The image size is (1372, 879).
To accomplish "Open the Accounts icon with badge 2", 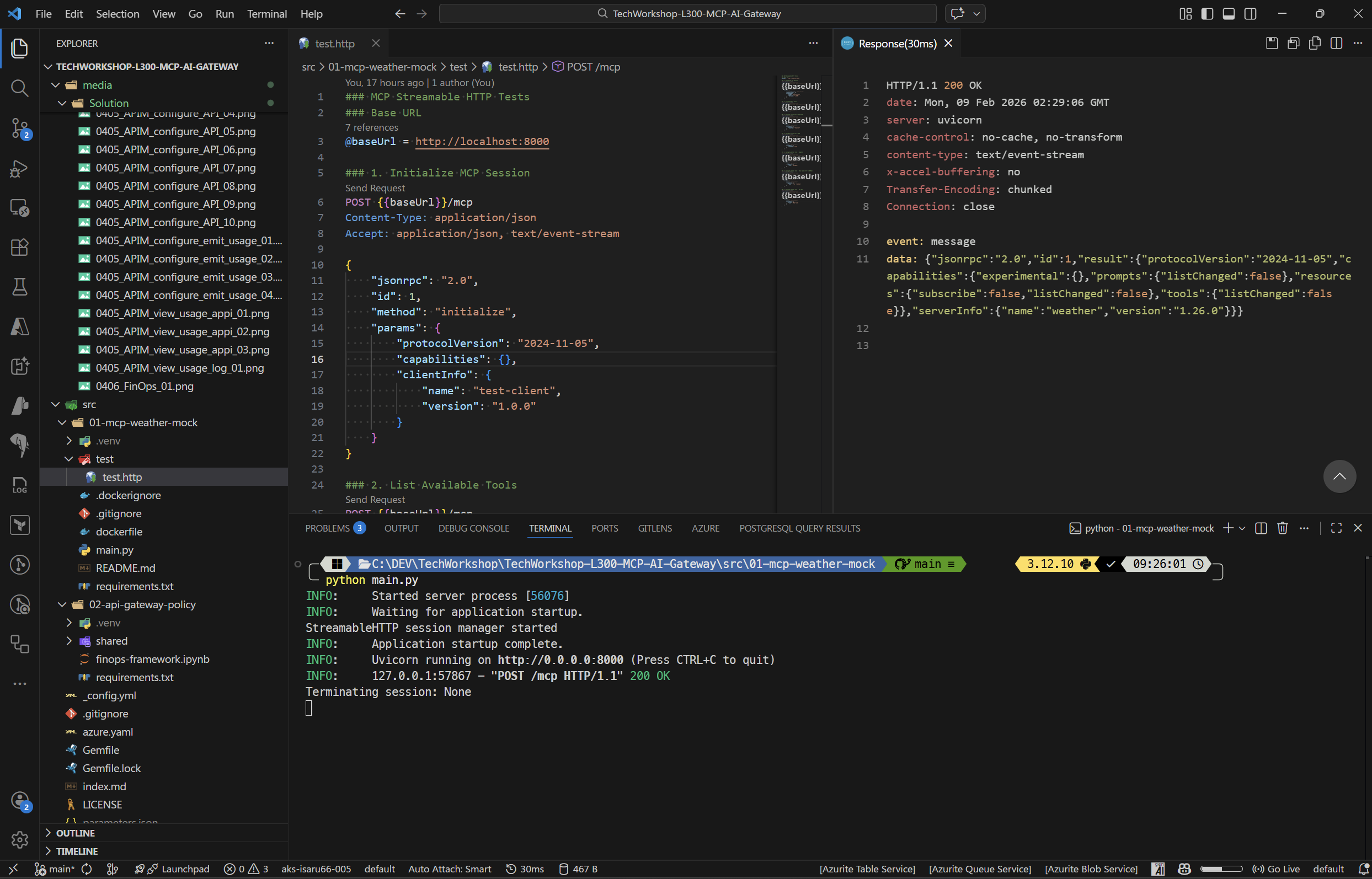I will click(x=19, y=801).
